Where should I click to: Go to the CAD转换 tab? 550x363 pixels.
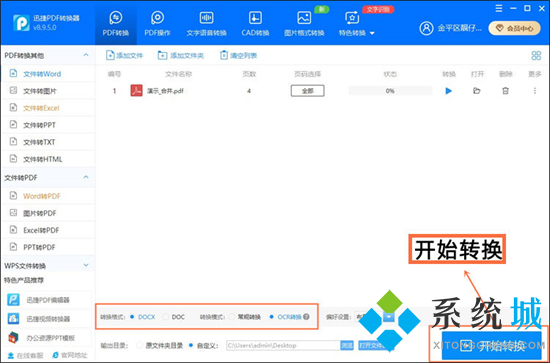pyautogui.click(x=255, y=23)
